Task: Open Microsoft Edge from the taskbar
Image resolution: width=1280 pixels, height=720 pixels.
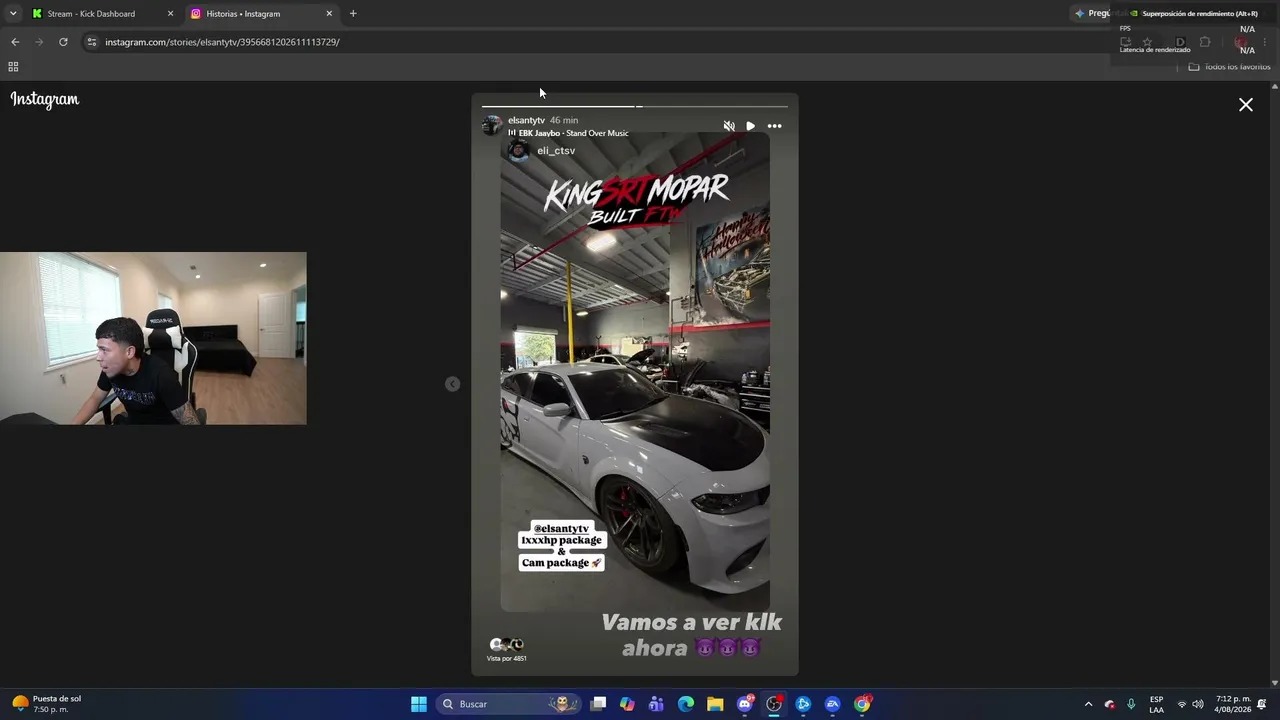Action: tap(686, 704)
